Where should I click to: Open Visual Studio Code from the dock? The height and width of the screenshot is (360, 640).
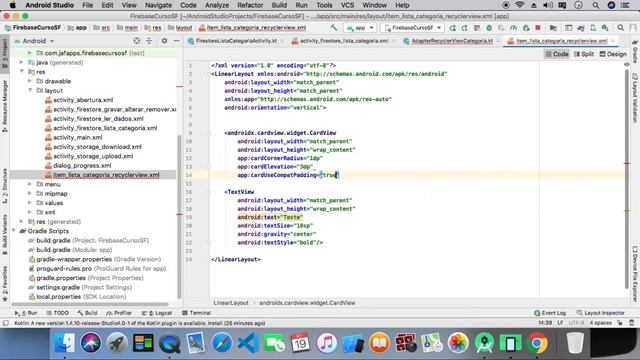pos(248,343)
